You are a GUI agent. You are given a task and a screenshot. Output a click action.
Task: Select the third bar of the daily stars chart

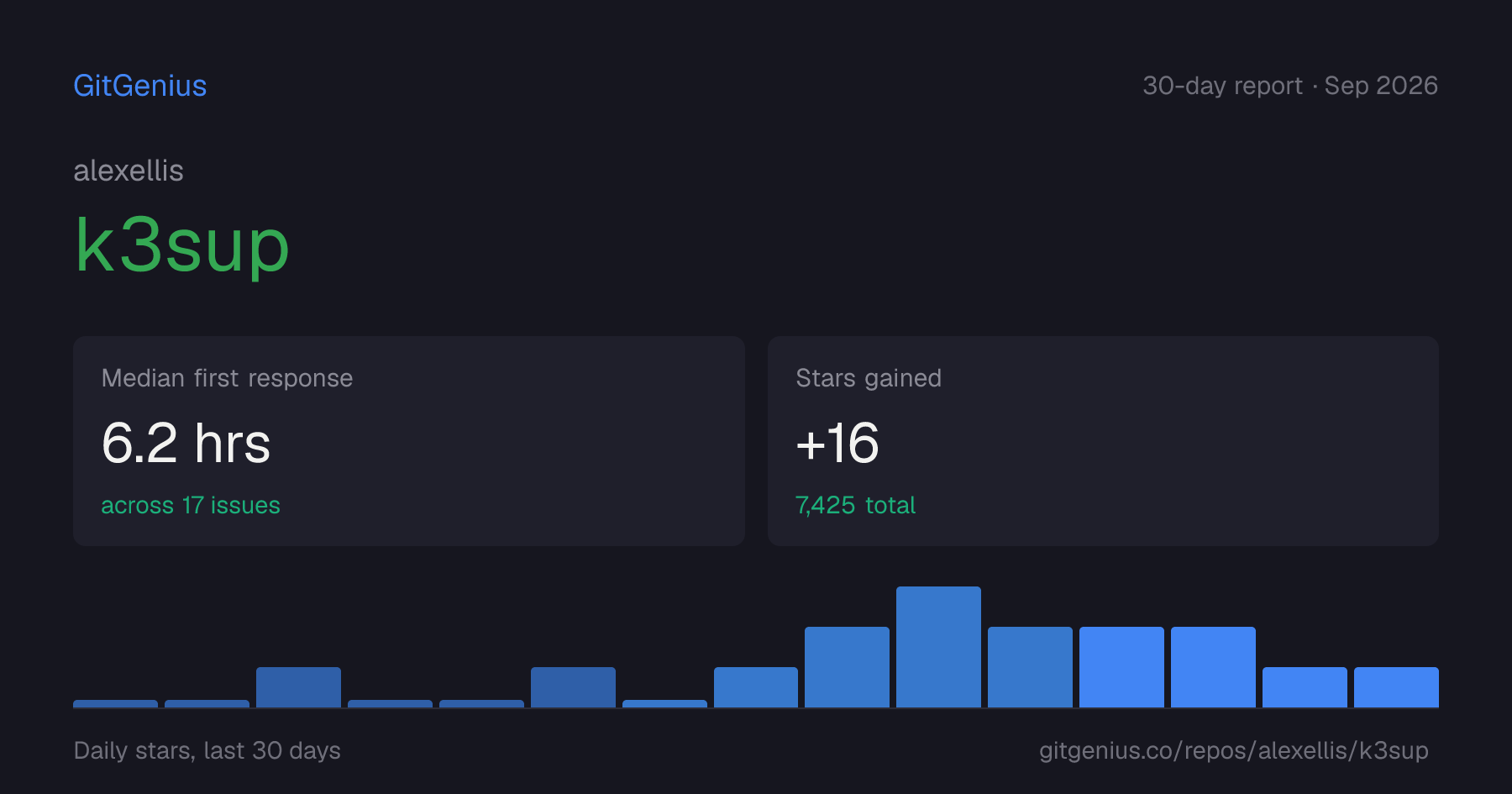tap(298, 687)
